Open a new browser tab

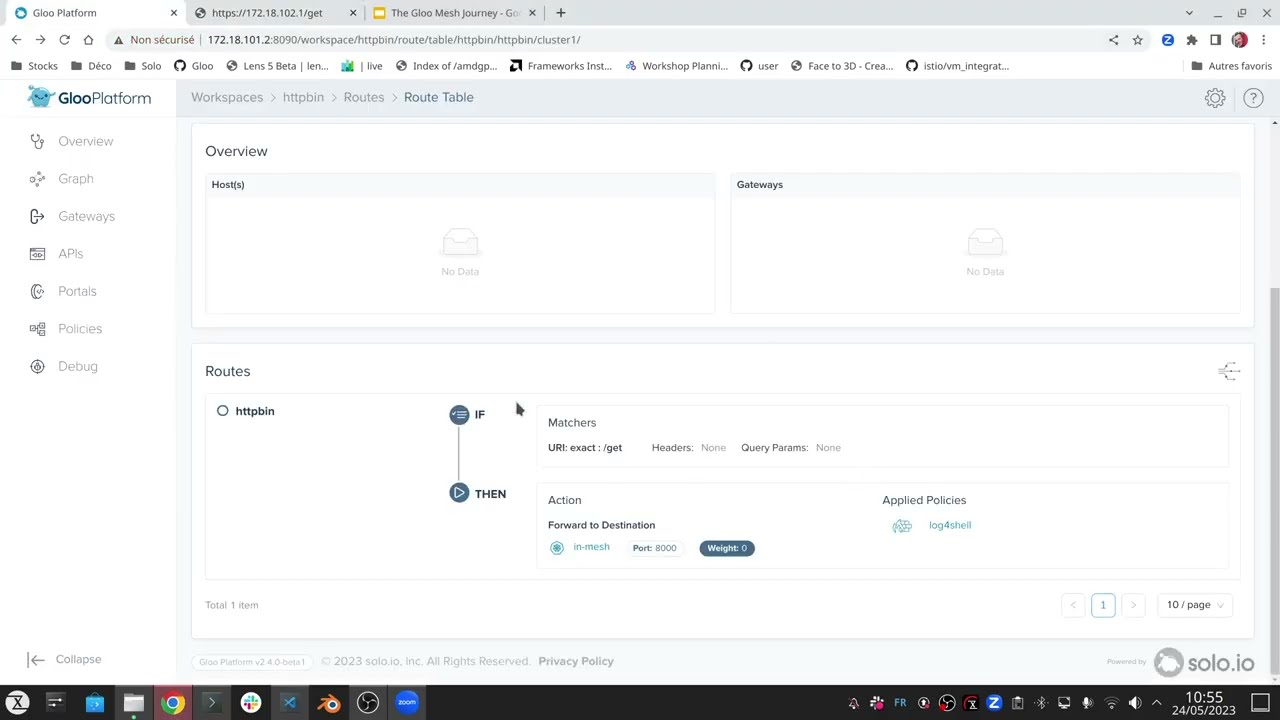coord(561,13)
